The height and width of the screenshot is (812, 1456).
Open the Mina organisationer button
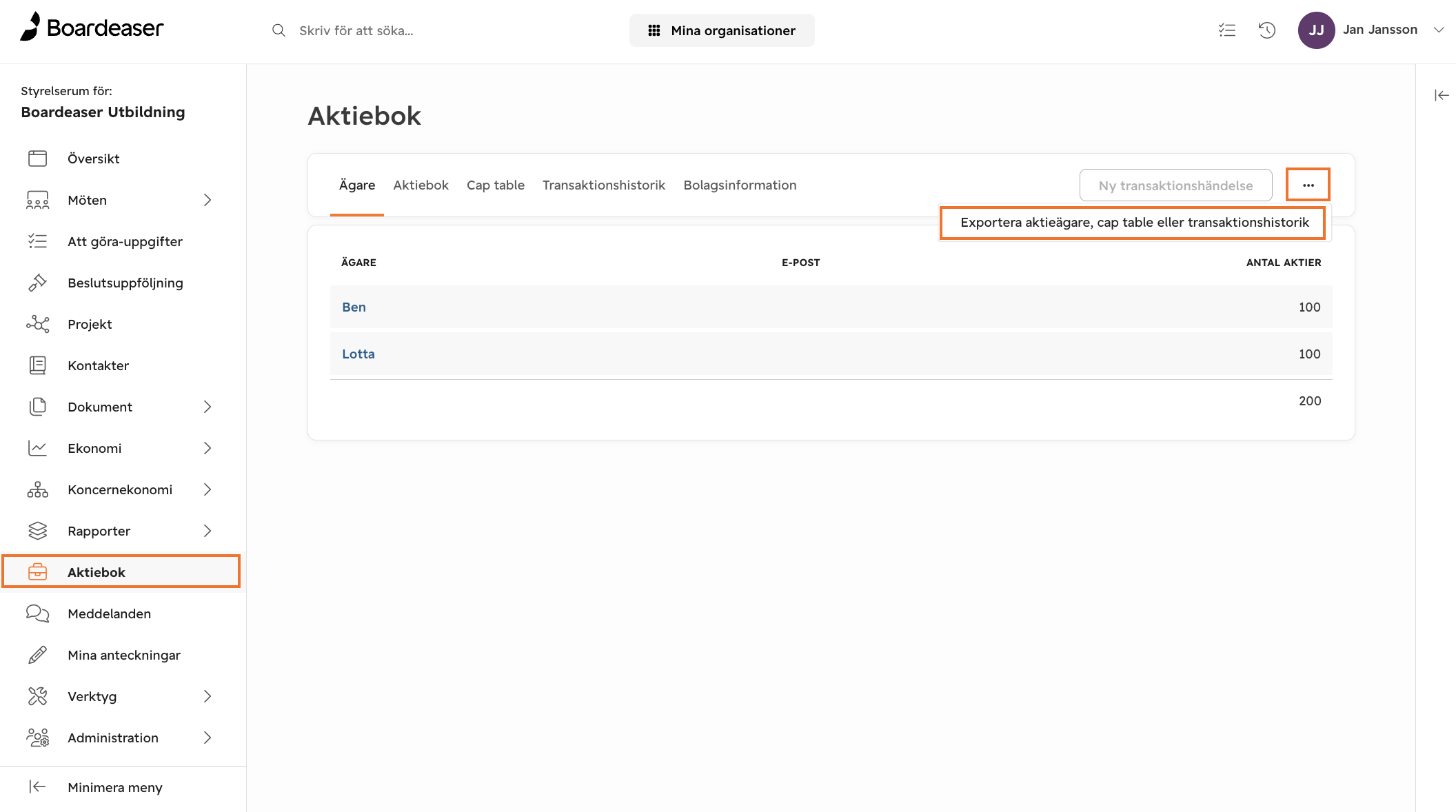[722, 30]
